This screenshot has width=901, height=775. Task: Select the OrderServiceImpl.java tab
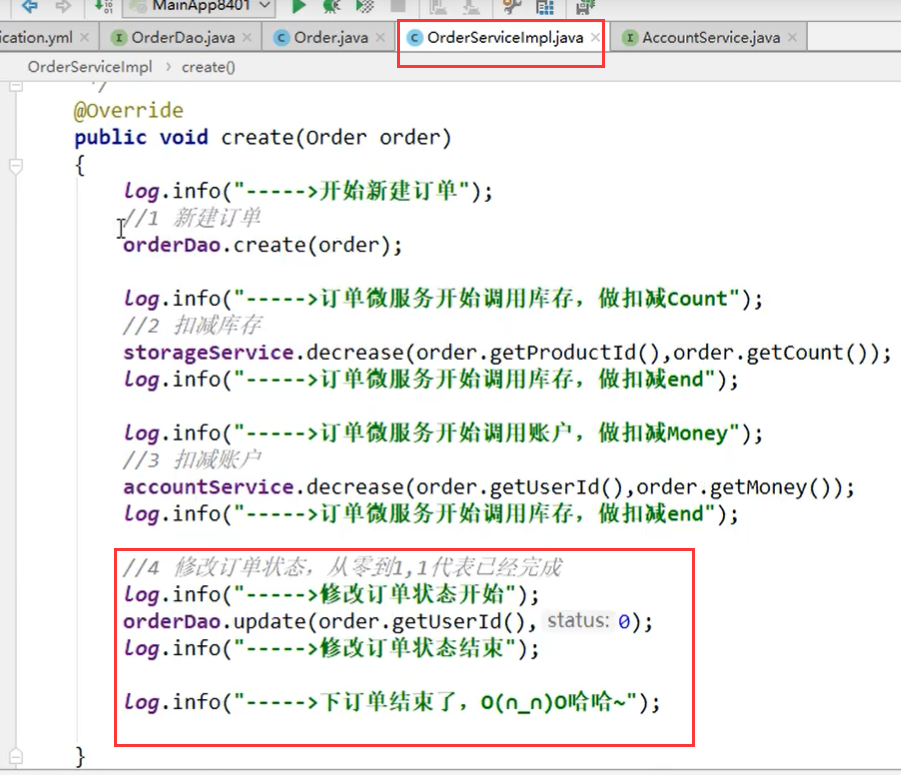pos(505,37)
